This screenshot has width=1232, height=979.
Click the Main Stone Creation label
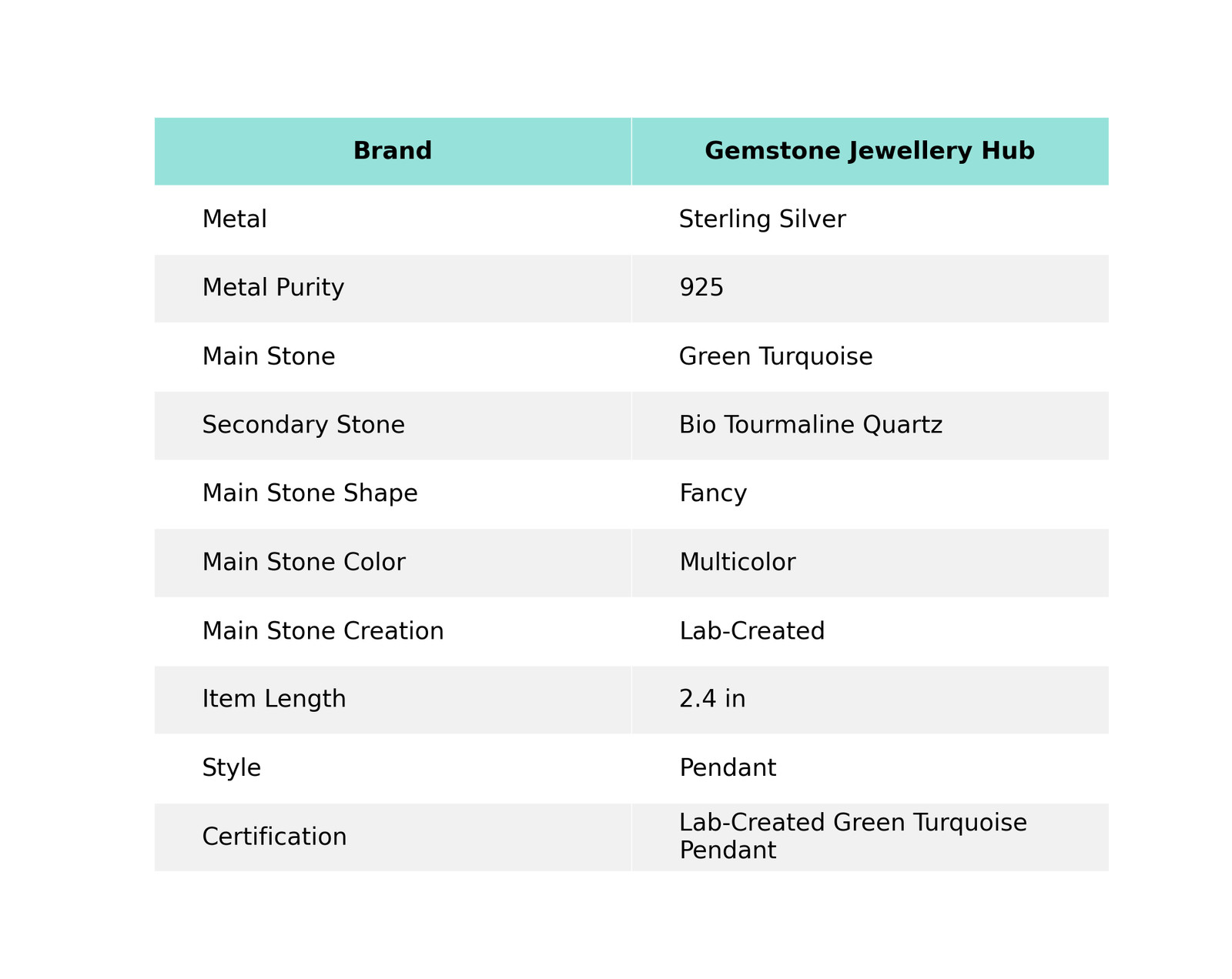pyautogui.click(x=323, y=631)
